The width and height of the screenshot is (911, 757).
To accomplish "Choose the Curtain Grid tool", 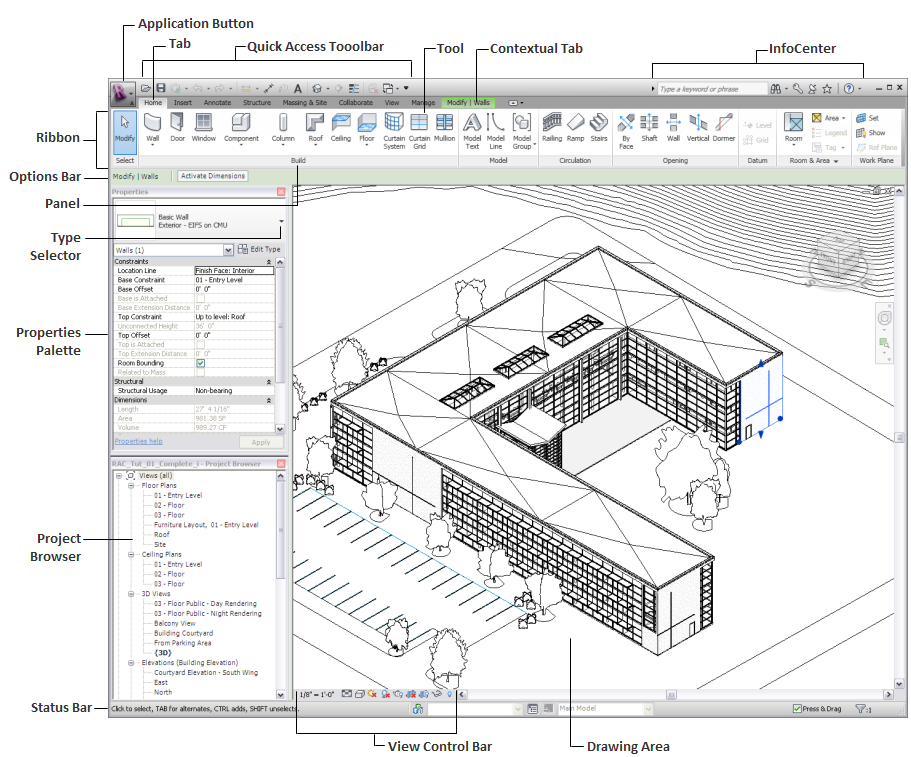I will pyautogui.click(x=419, y=131).
